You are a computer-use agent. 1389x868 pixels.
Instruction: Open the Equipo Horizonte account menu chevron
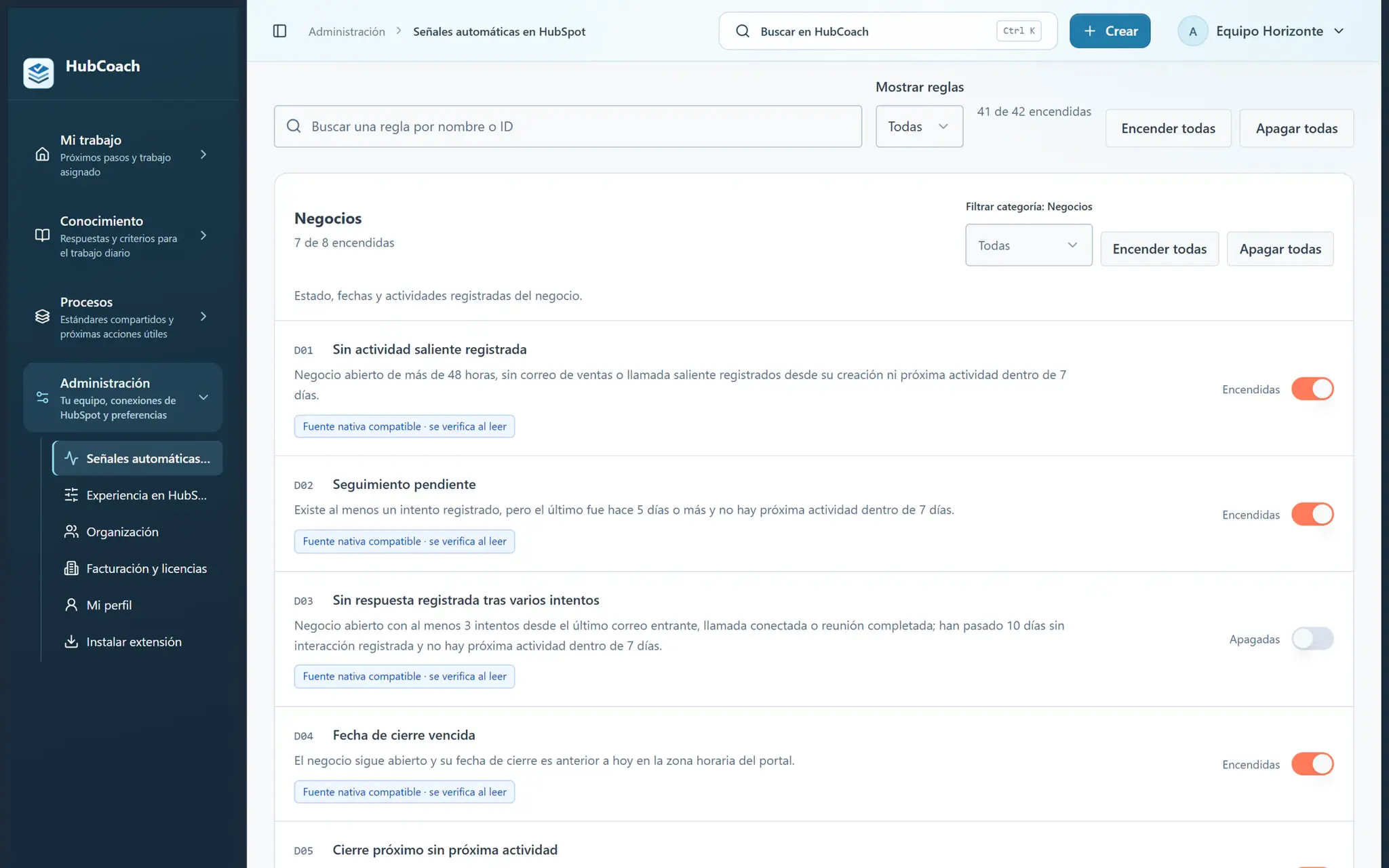tap(1339, 31)
